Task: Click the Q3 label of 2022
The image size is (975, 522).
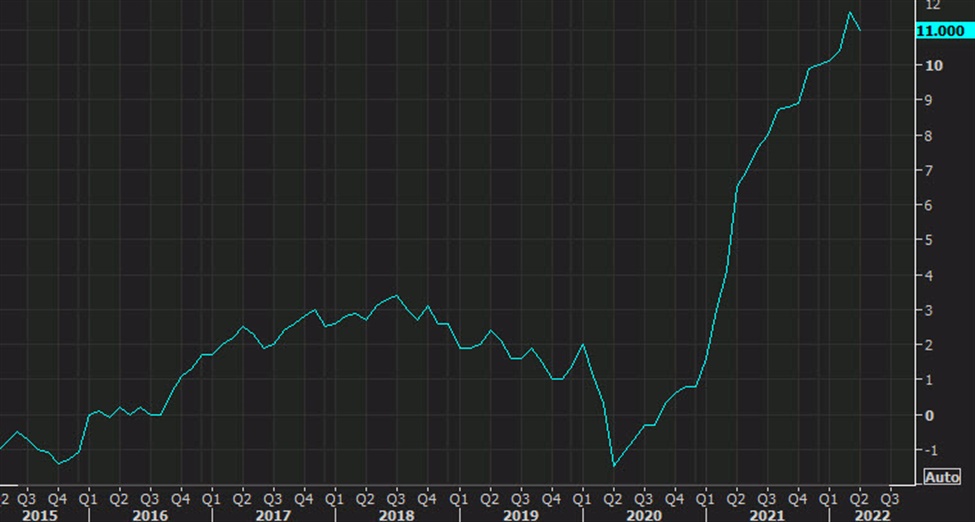Action: click(x=890, y=499)
